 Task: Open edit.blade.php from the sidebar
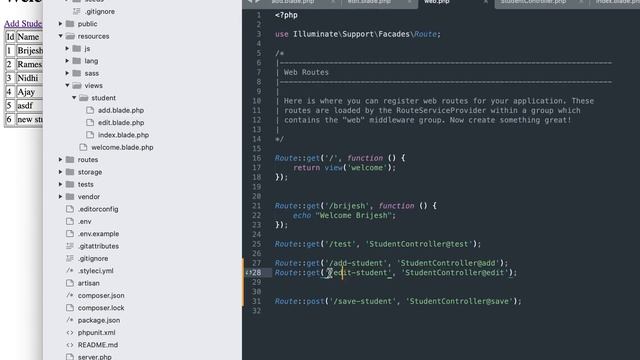pos(121,122)
